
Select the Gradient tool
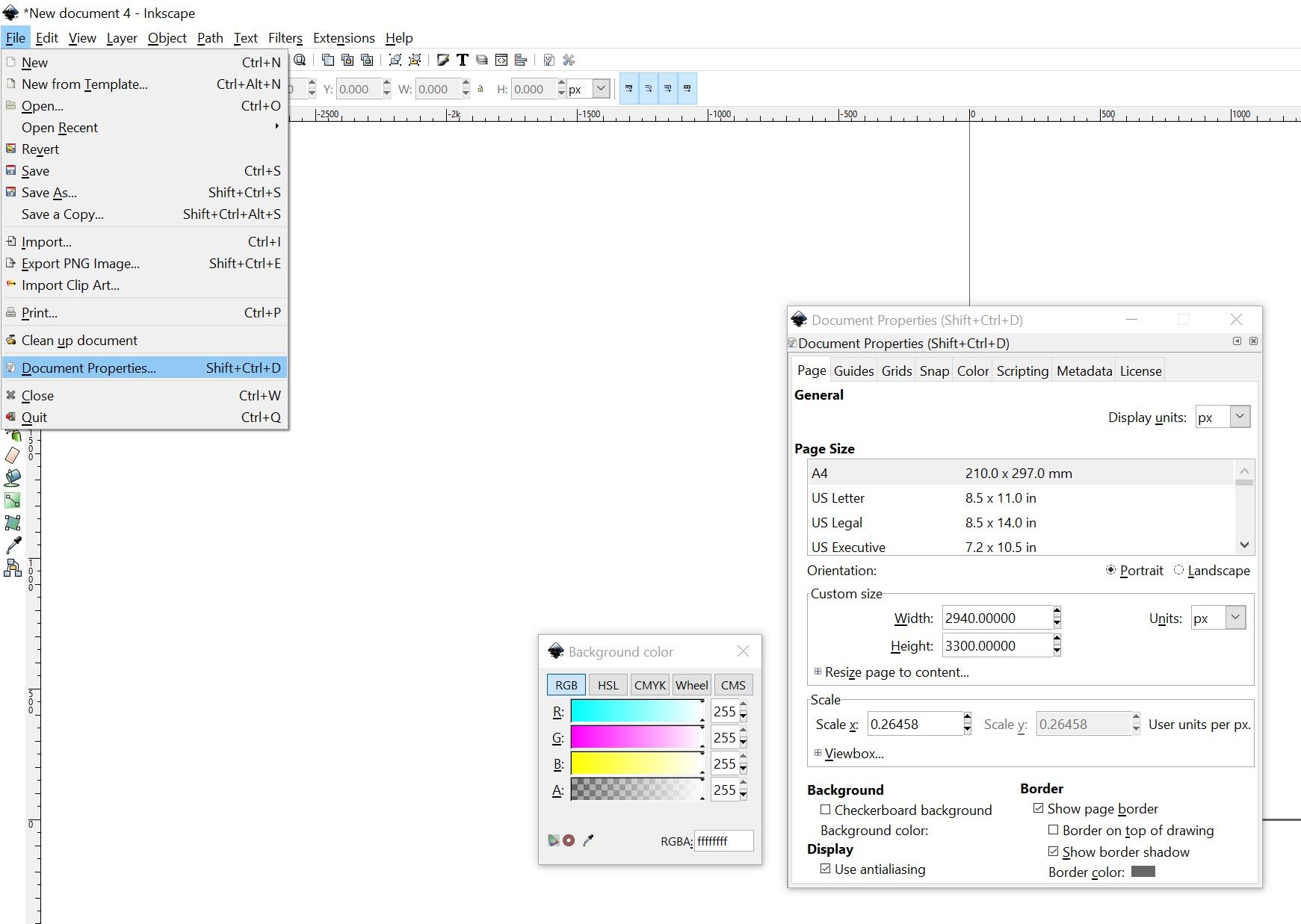[13, 499]
